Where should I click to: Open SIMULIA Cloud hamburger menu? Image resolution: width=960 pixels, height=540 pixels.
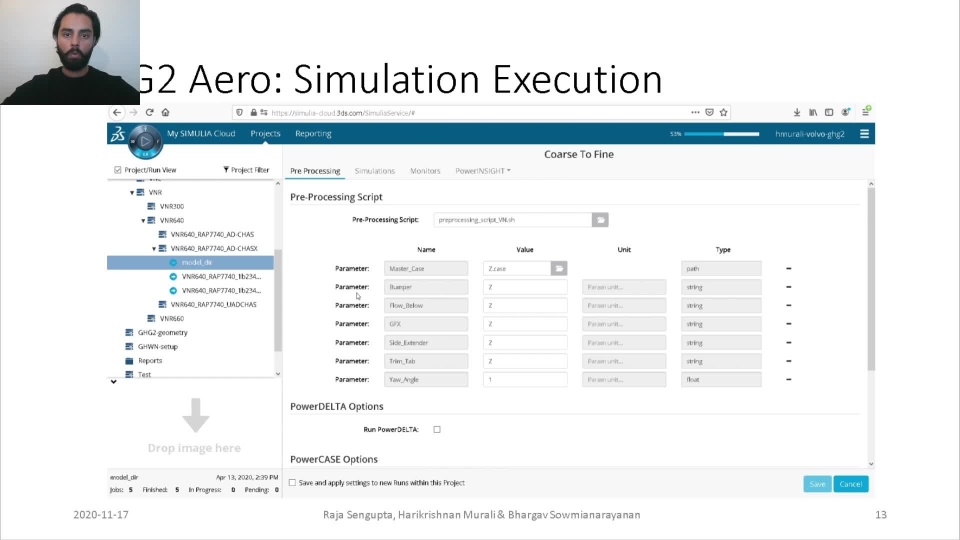coord(864,133)
